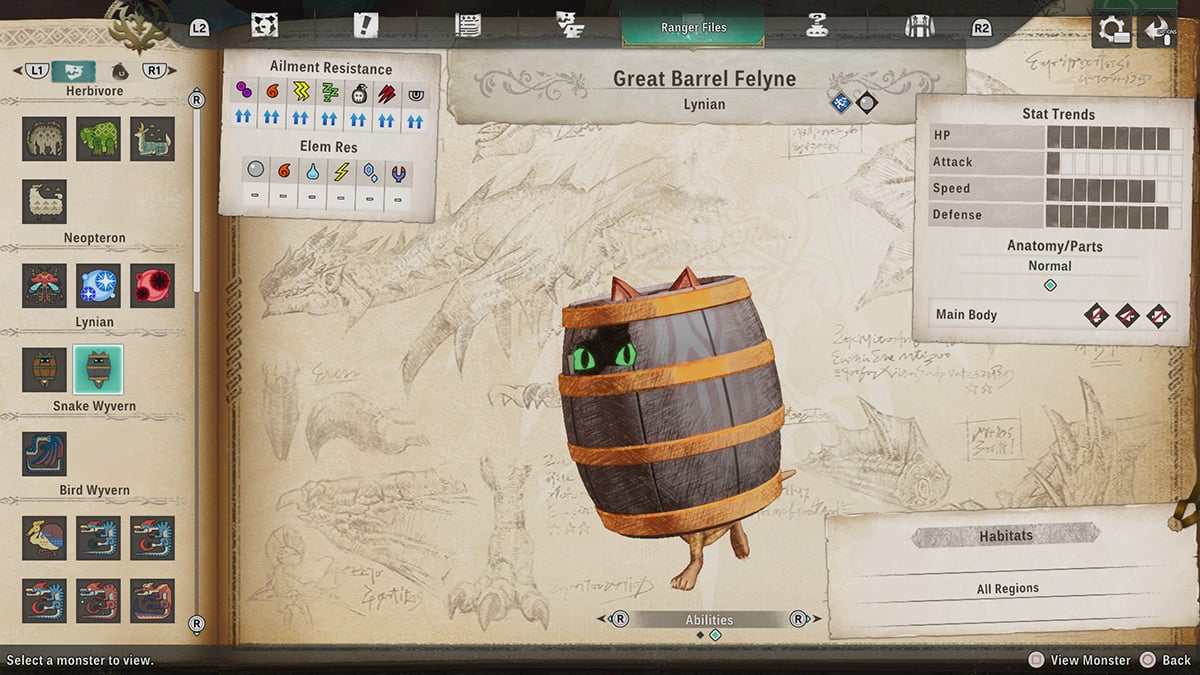This screenshot has width=1200, height=675.
Task: Toggle the egg category icon beside R1
Action: [x=120, y=71]
